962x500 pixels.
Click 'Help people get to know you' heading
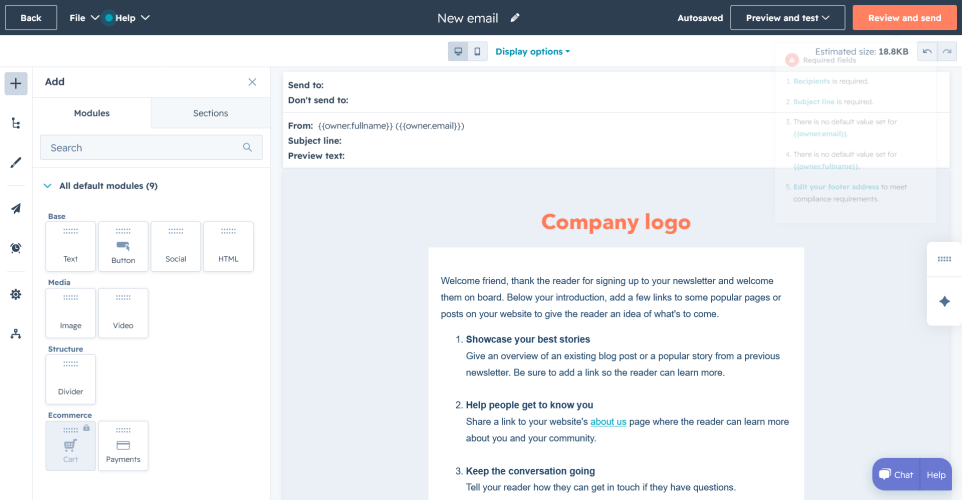529,405
